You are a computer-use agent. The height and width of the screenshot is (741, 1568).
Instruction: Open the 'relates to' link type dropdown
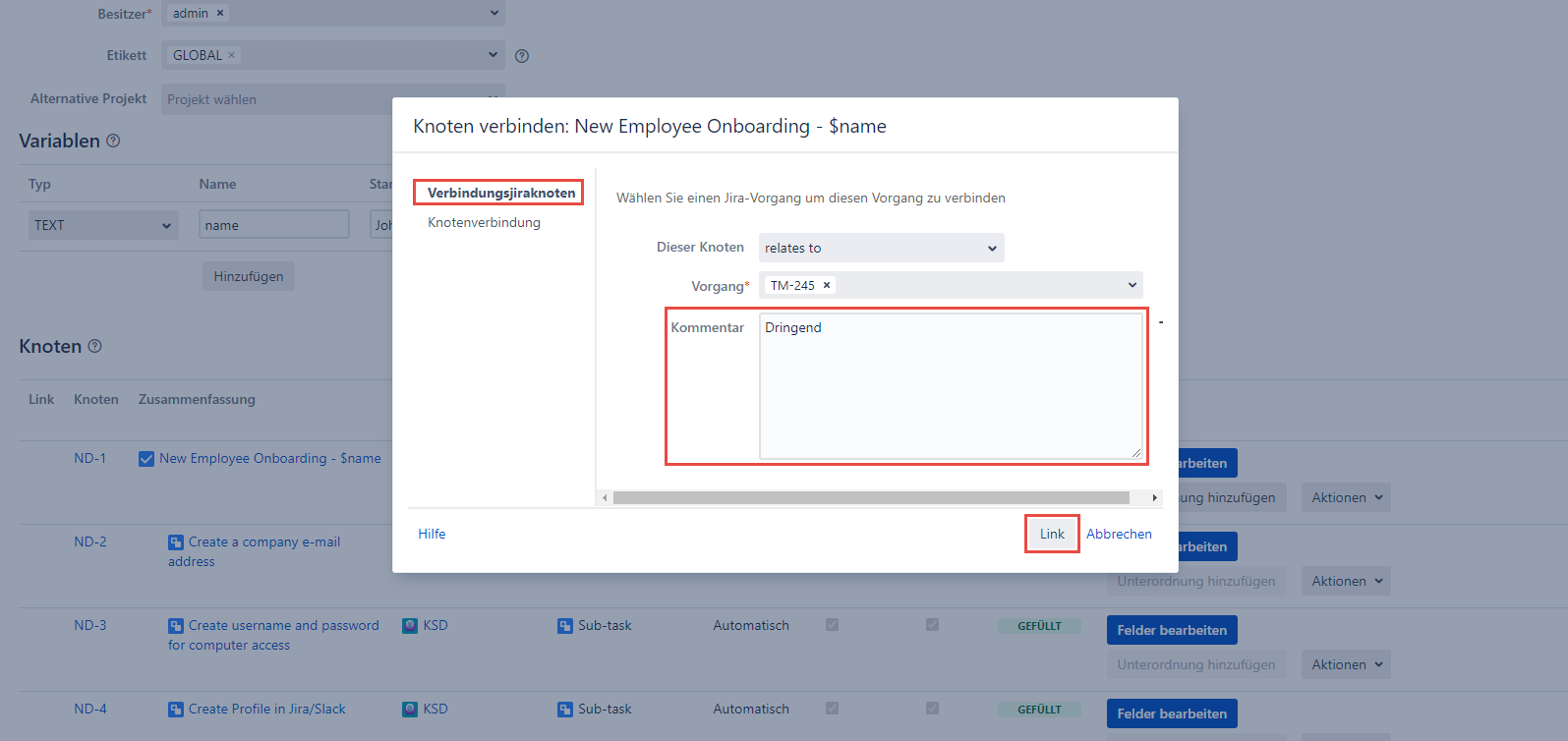(881, 248)
